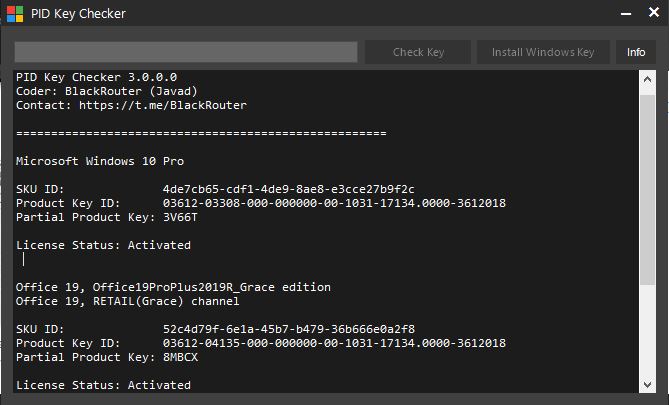669x405 pixels.
Task: Click the scrollbar track below the thumb
Action: click(647, 331)
